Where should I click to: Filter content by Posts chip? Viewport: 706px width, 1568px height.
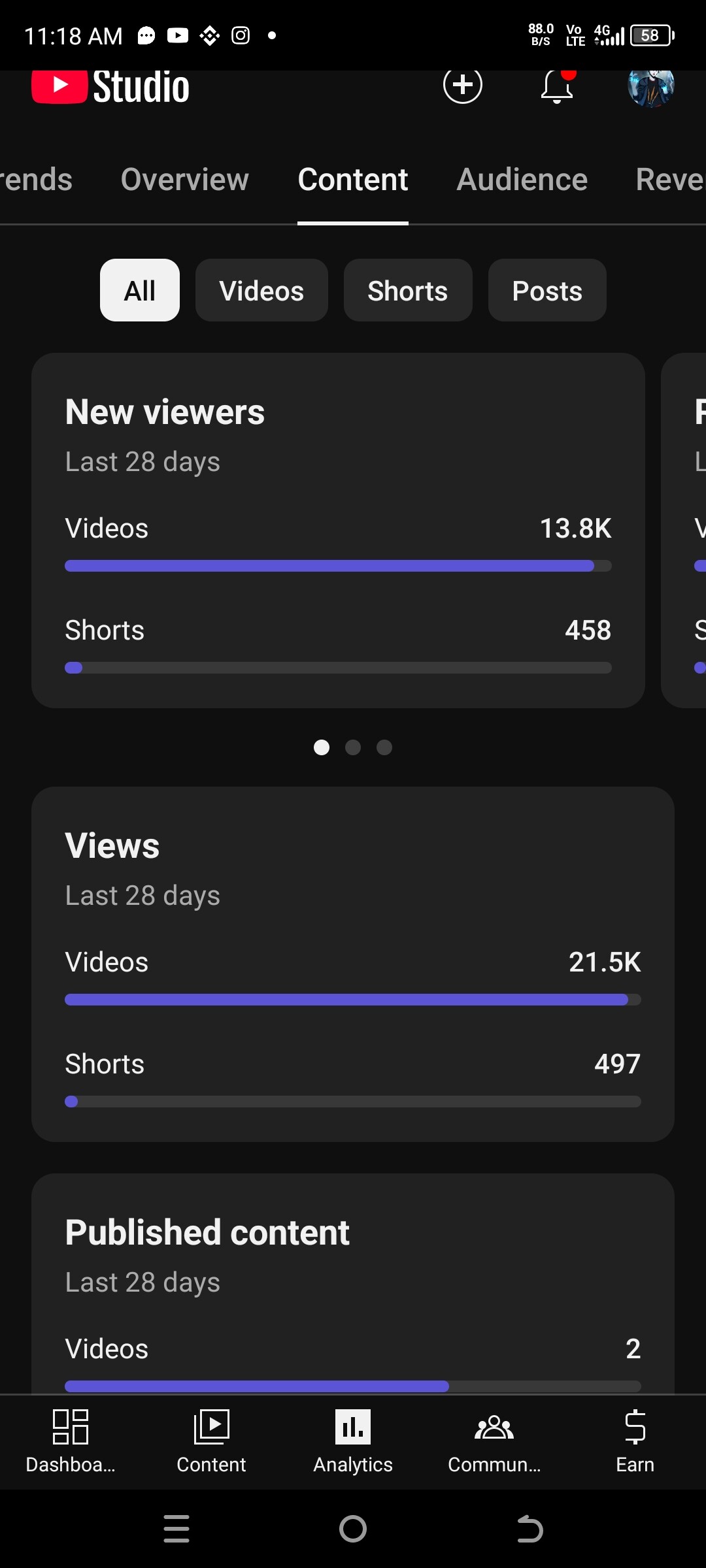coord(547,291)
